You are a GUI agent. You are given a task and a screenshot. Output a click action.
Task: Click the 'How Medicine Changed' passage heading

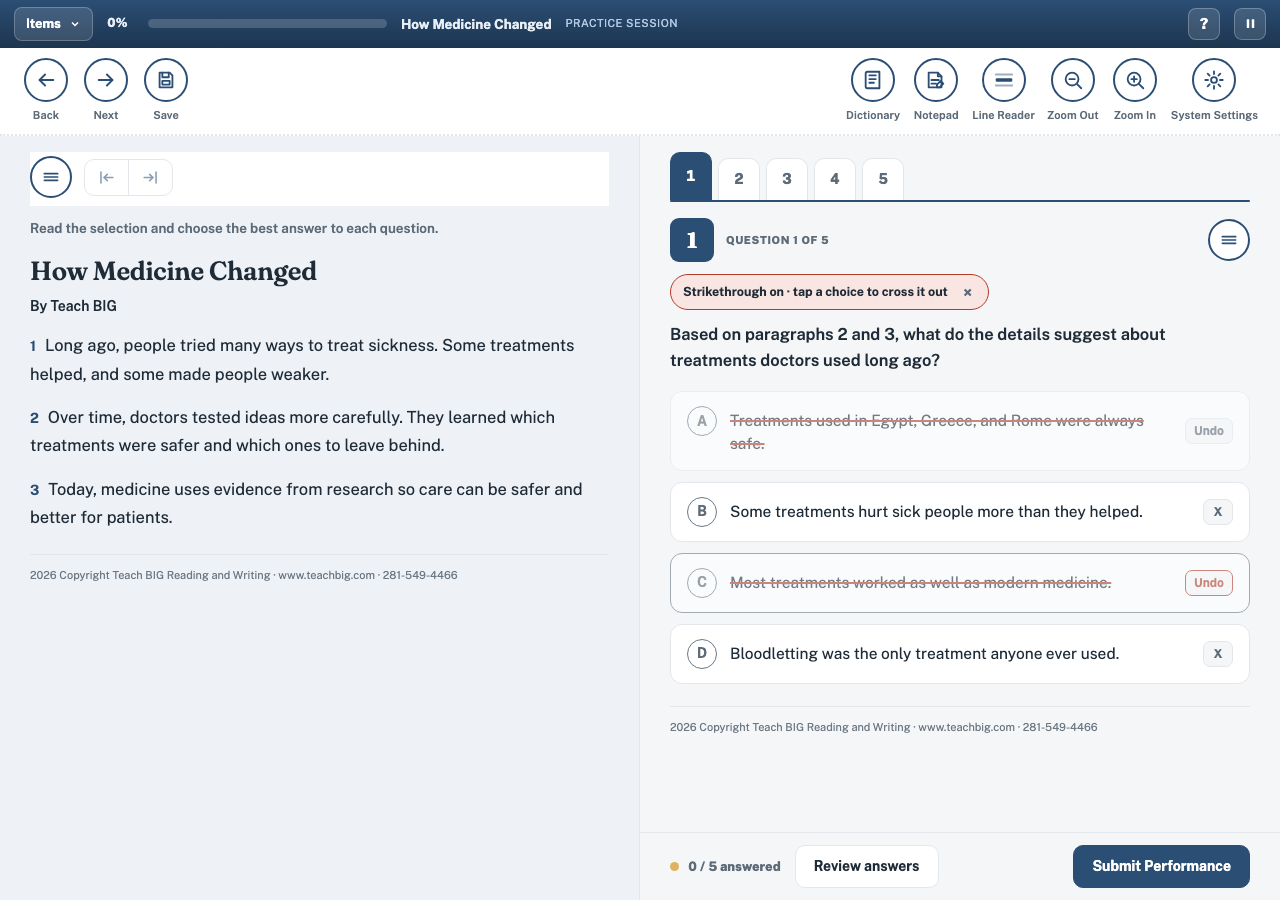[173, 271]
